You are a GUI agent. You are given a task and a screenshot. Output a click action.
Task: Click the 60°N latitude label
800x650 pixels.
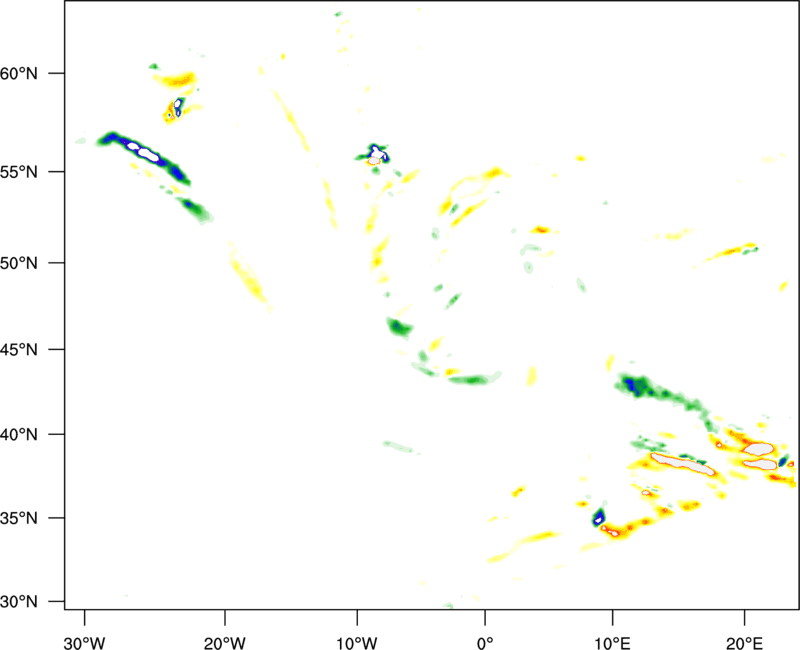pos(19,73)
